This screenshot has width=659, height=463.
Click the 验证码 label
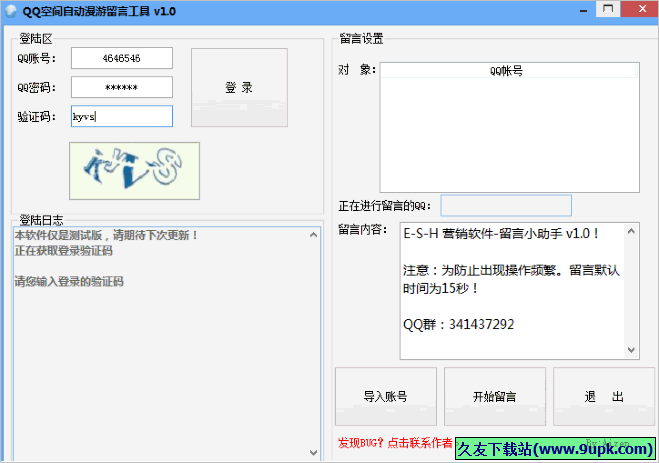[37, 116]
